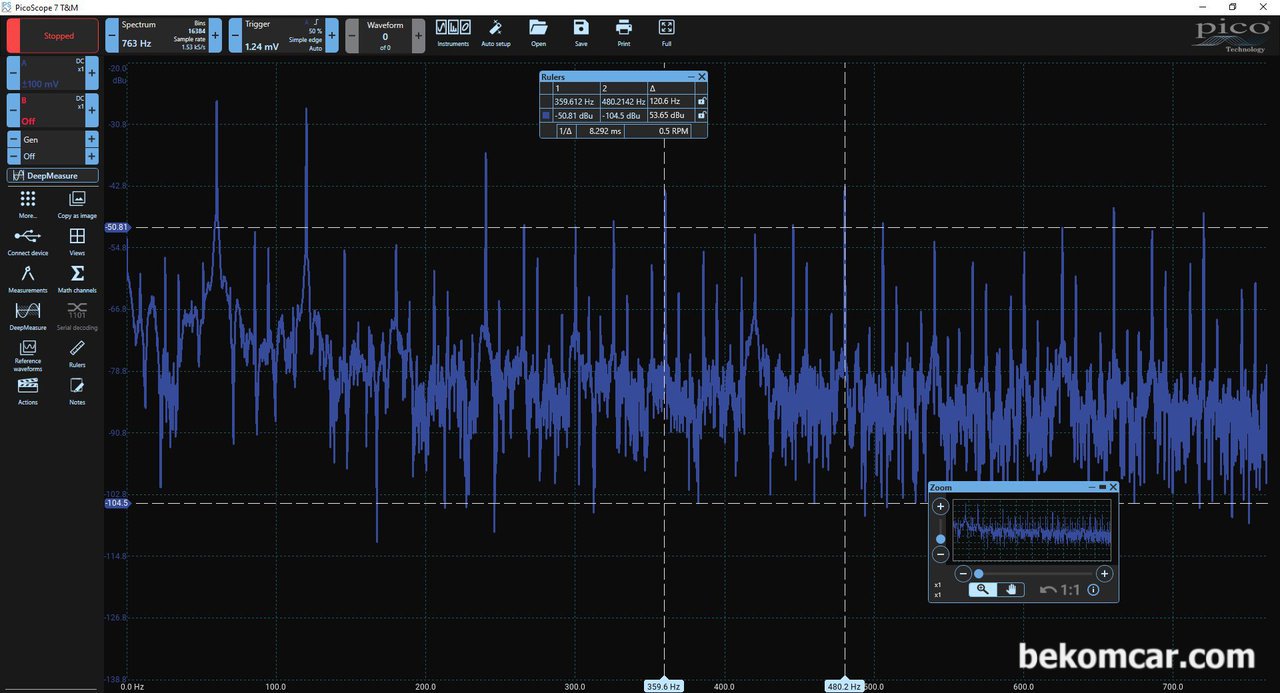Decrease channel B range
Viewport: 1280px width, 693px height.
point(13,109)
